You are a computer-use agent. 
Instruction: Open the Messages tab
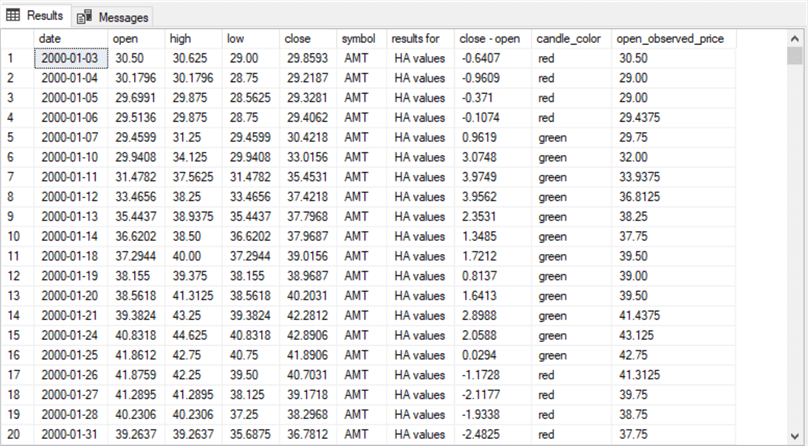coord(112,18)
